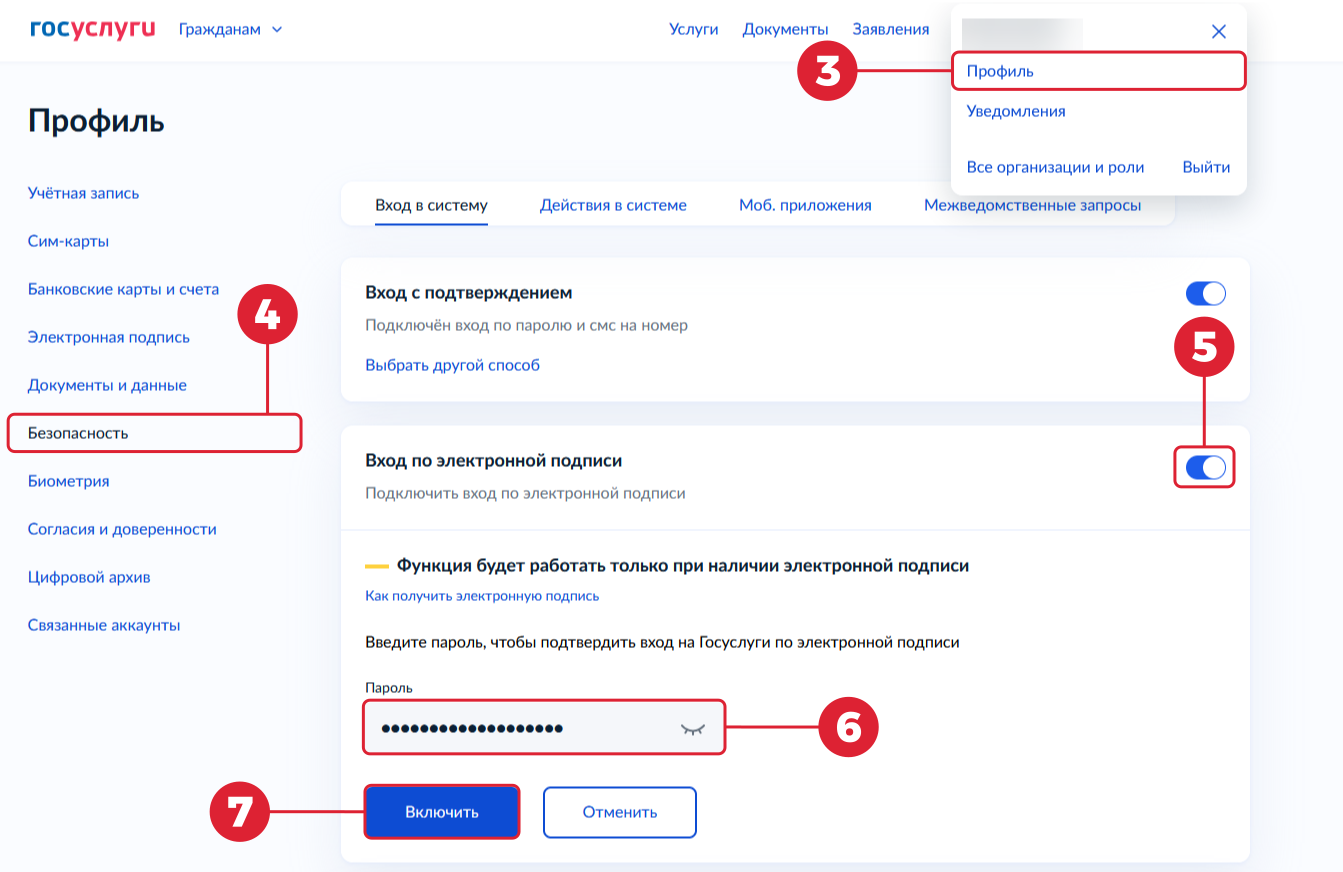Toggle Вход с подтверждением switch
This screenshot has width=1343, height=872.
point(1205,293)
